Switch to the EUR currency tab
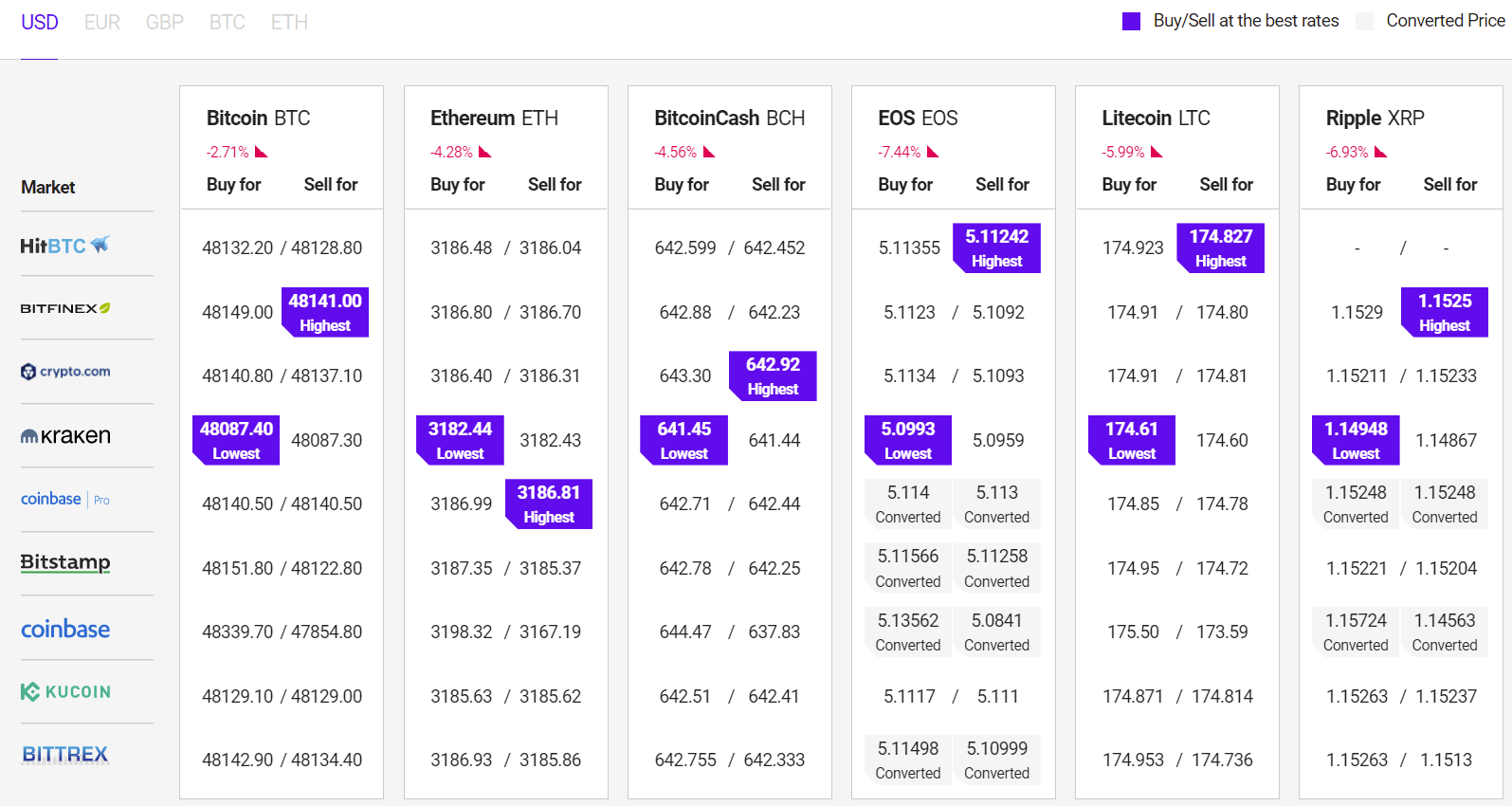 102,22
